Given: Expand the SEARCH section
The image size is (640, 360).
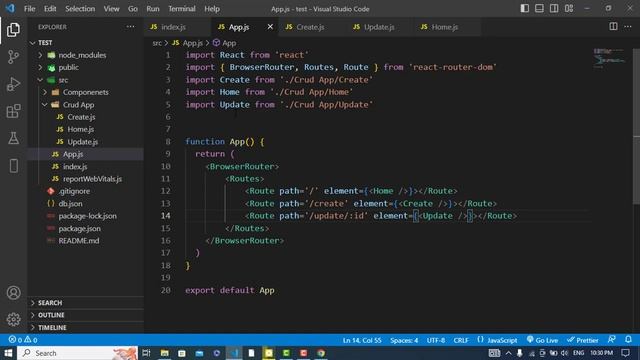Looking at the screenshot, I should (x=86, y=302).
